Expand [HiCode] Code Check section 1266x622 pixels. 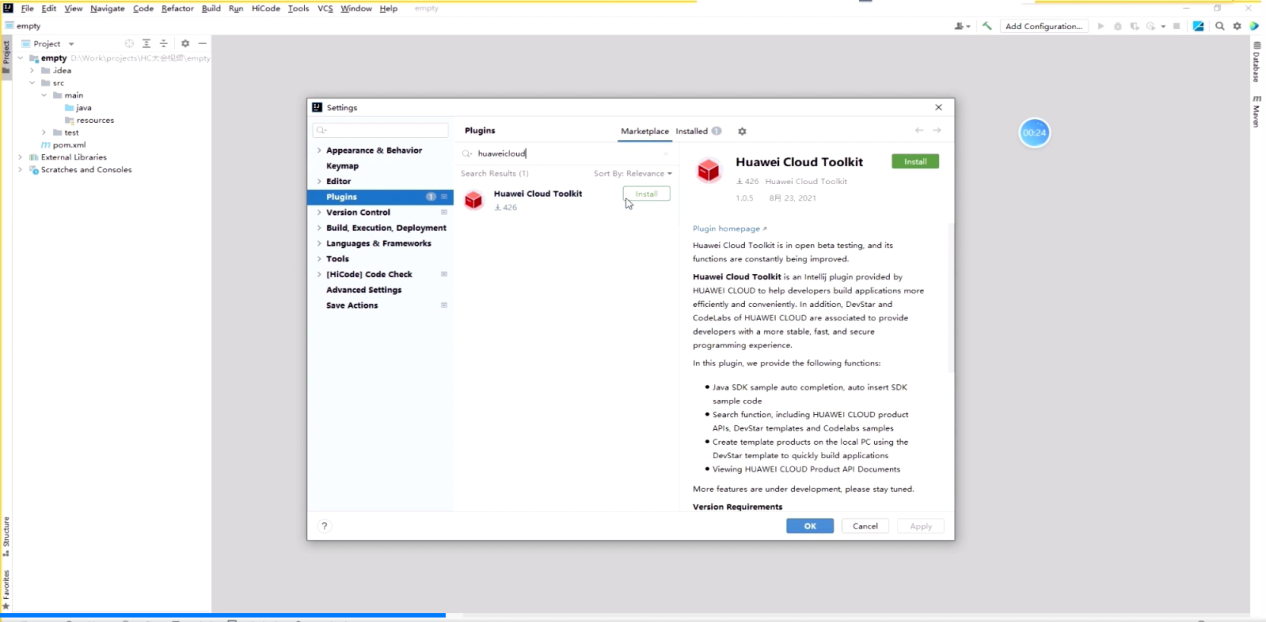[319, 274]
